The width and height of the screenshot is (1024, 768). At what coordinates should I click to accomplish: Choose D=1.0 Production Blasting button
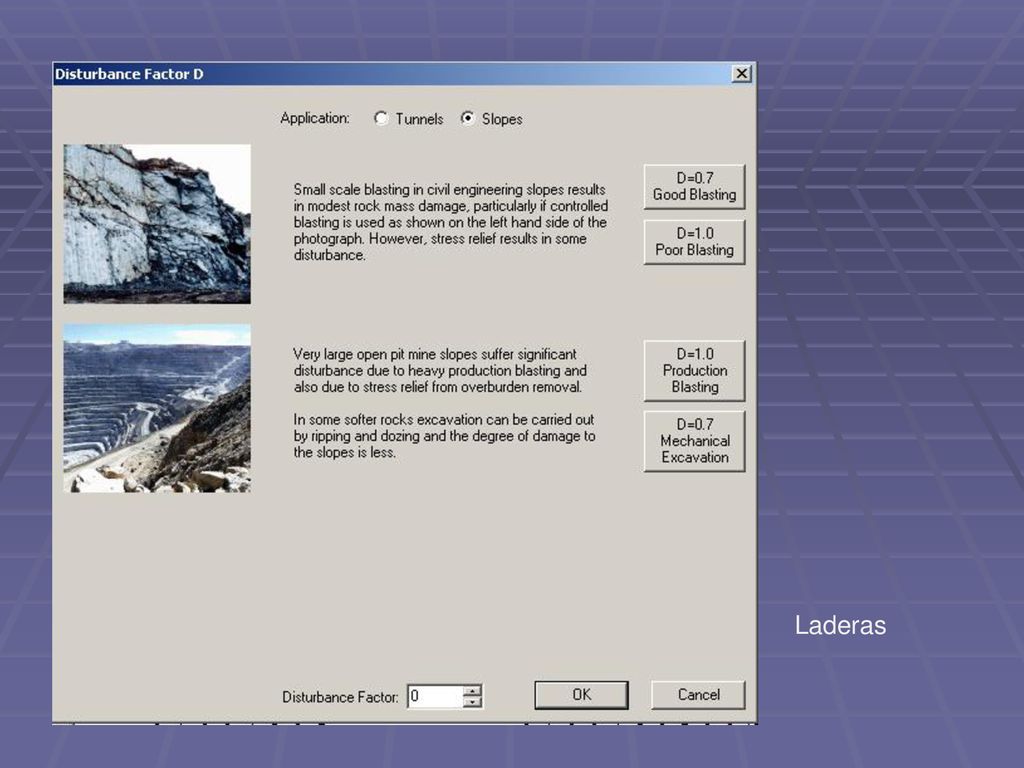[x=694, y=370]
